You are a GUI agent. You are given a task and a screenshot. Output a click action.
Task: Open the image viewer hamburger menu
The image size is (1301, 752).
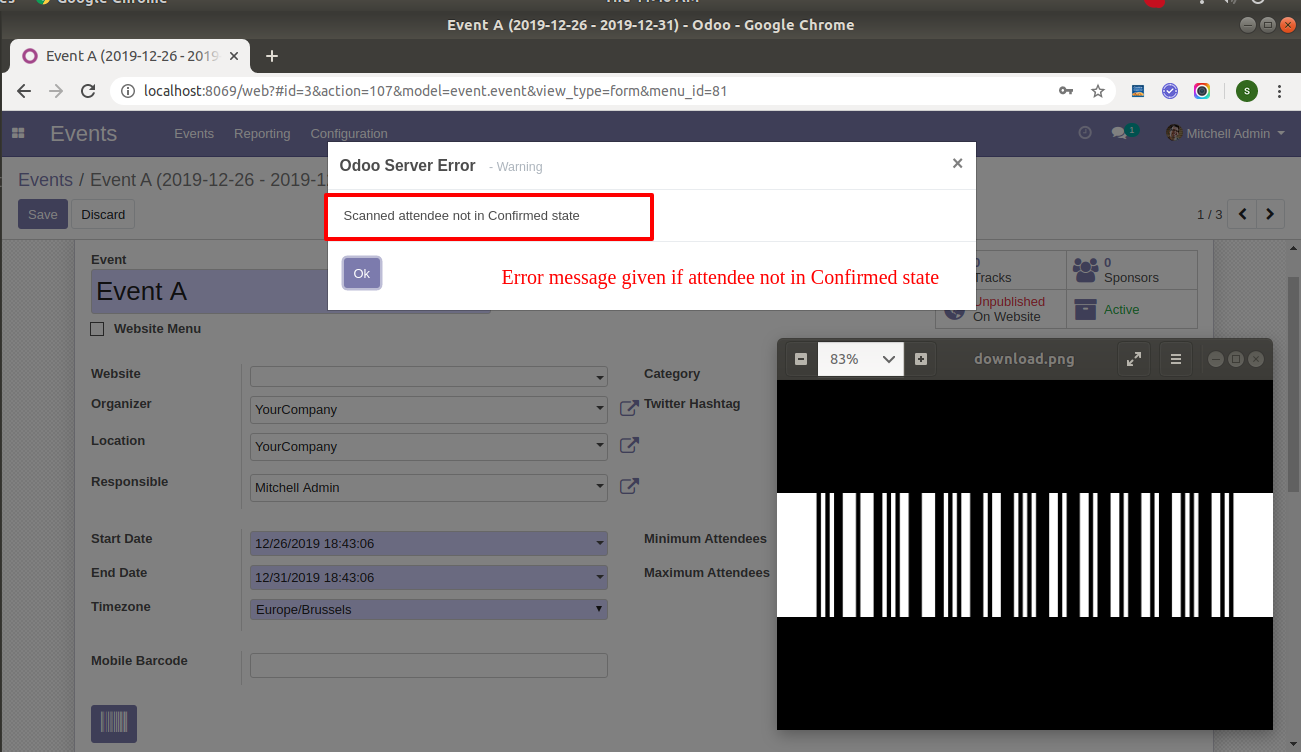pos(1176,359)
